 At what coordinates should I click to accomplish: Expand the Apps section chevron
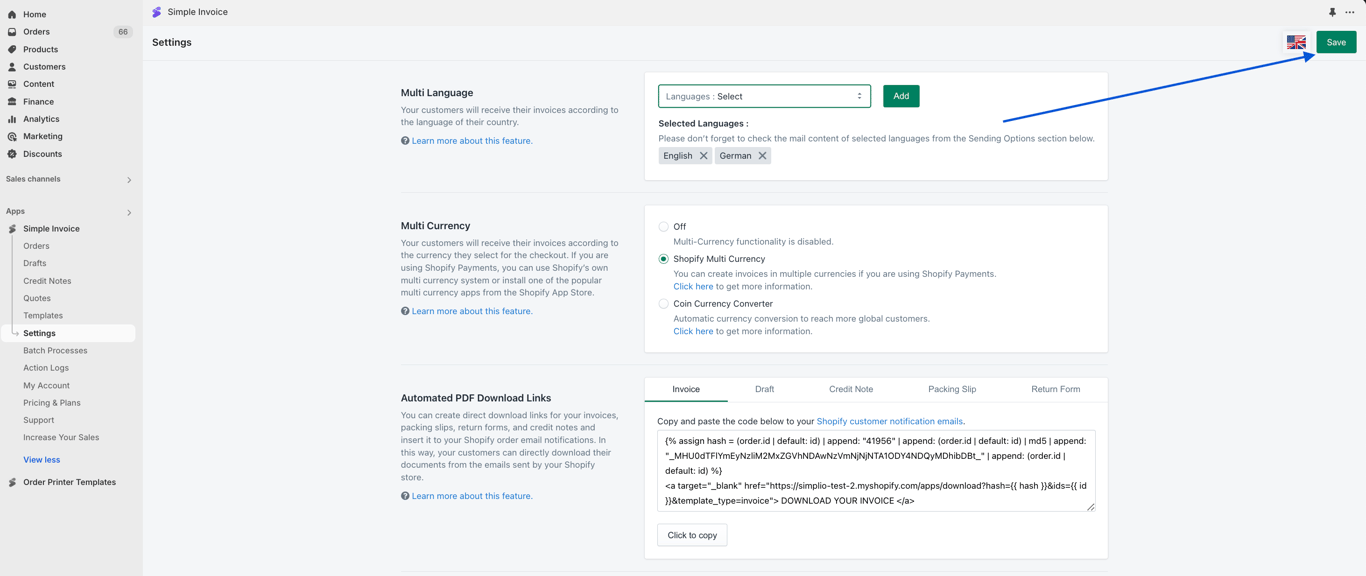tap(129, 212)
